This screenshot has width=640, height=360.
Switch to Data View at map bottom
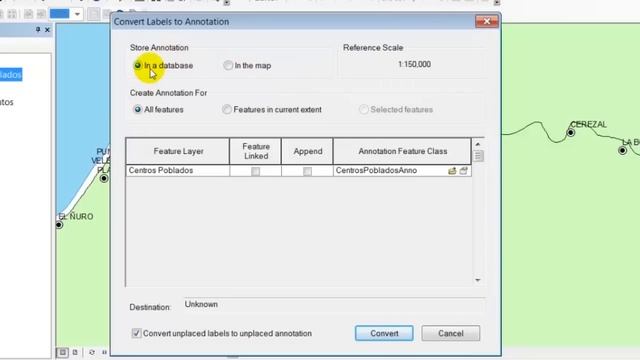click(x=62, y=352)
